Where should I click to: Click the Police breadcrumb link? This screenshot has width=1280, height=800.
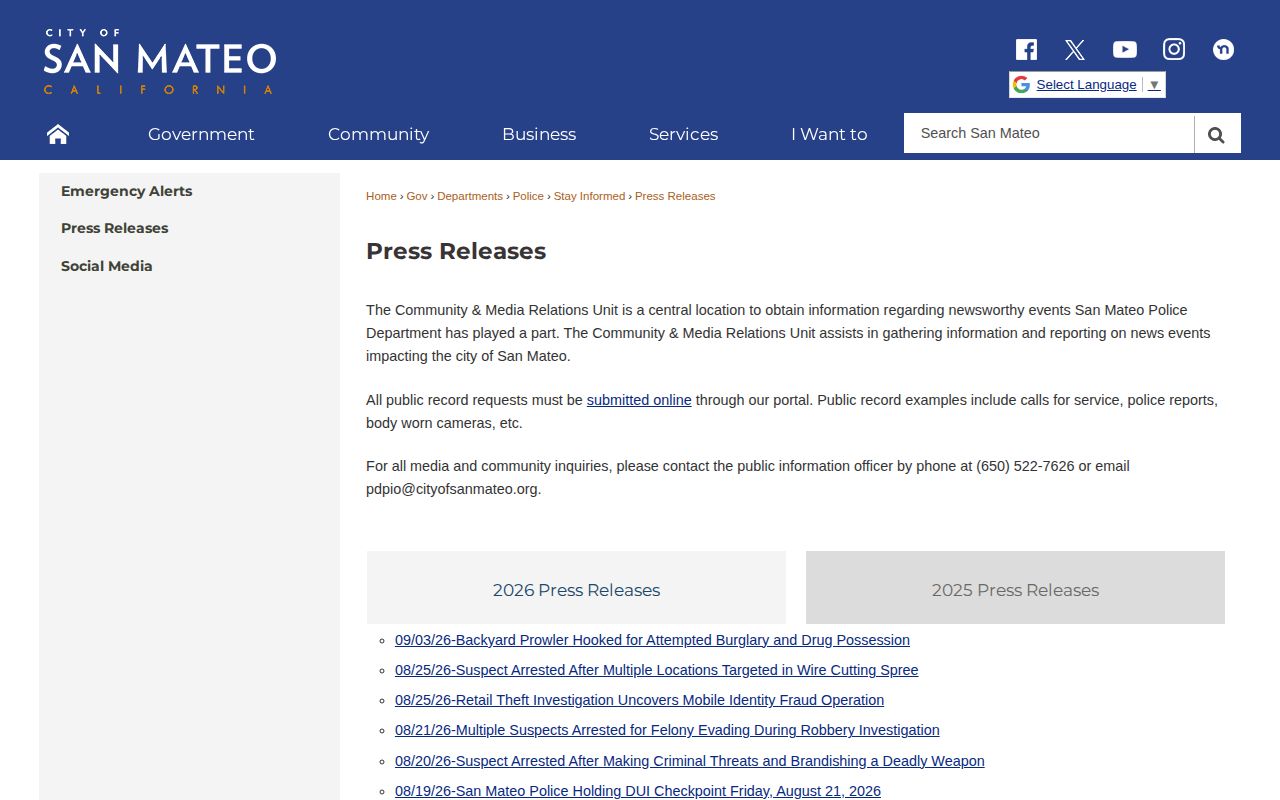click(x=528, y=196)
